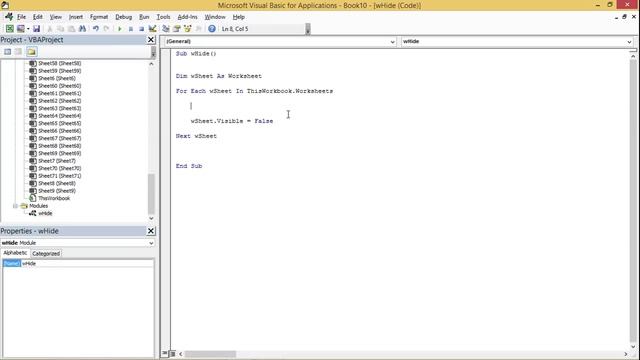Open the View menu

click(x=56, y=17)
